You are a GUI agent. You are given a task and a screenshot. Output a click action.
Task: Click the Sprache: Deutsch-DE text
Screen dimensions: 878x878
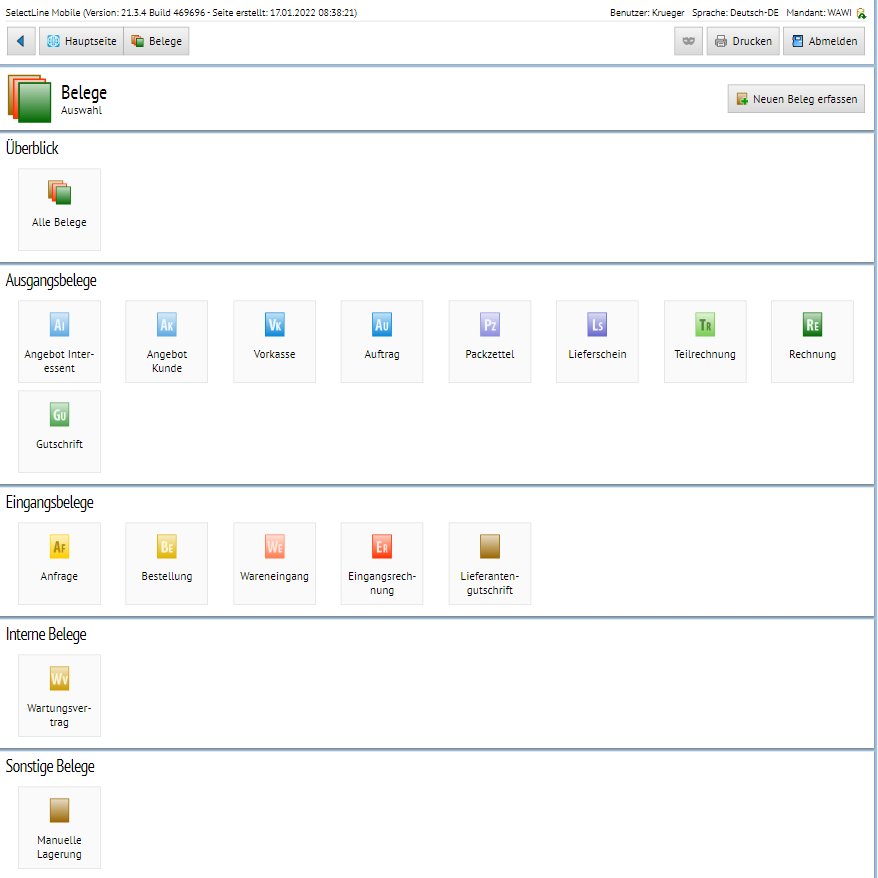(x=735, y=13)
